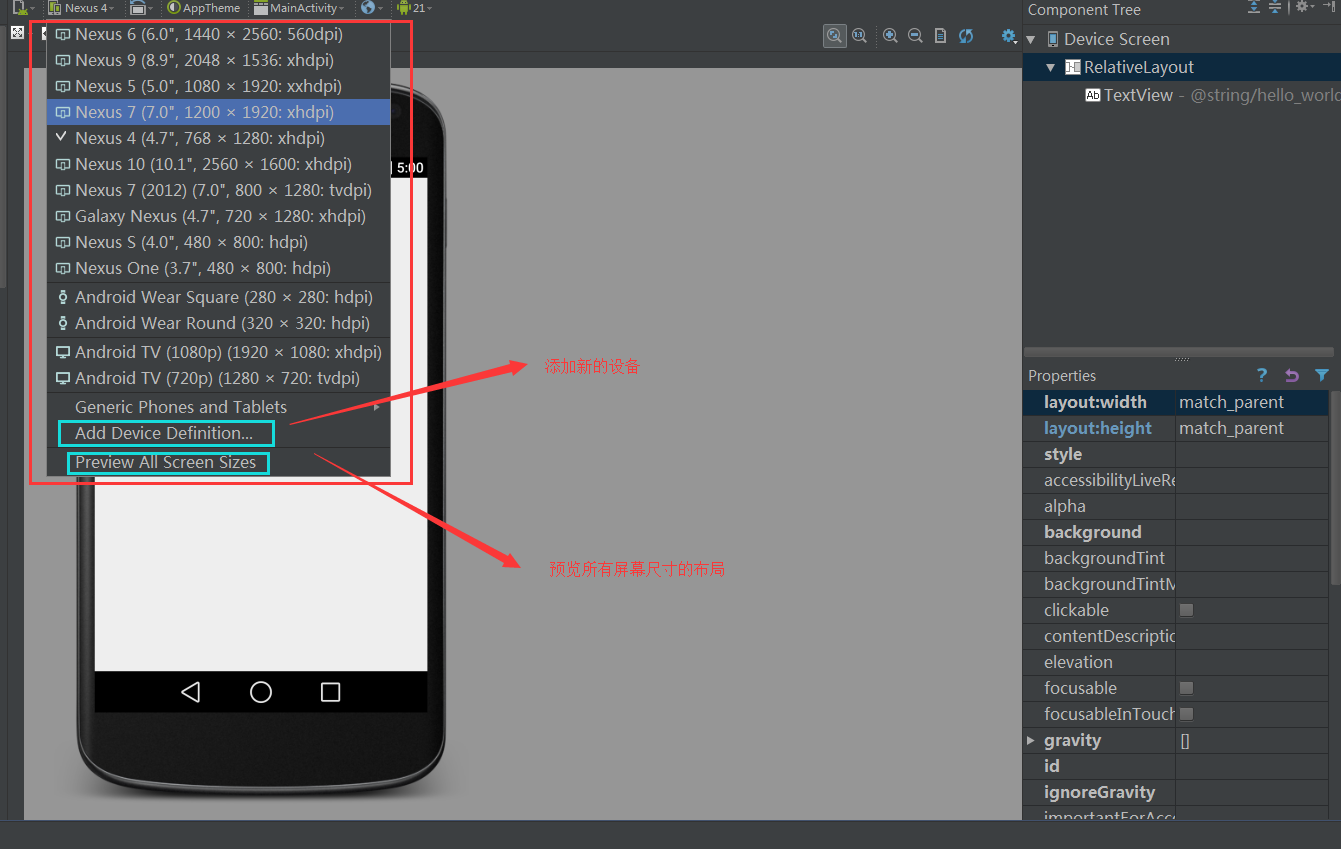Expand the Generic Phones and Tablets submenu

coord(218,407)
